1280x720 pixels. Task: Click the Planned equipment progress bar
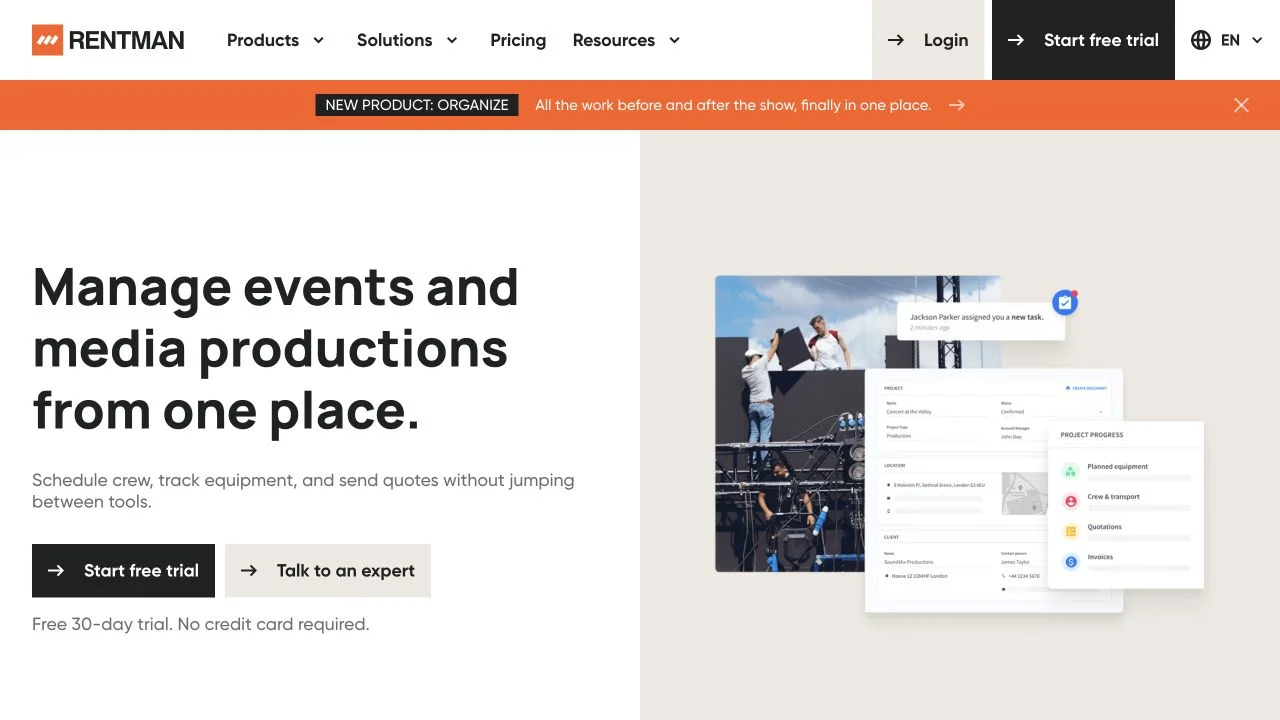tap(1139, 479)
